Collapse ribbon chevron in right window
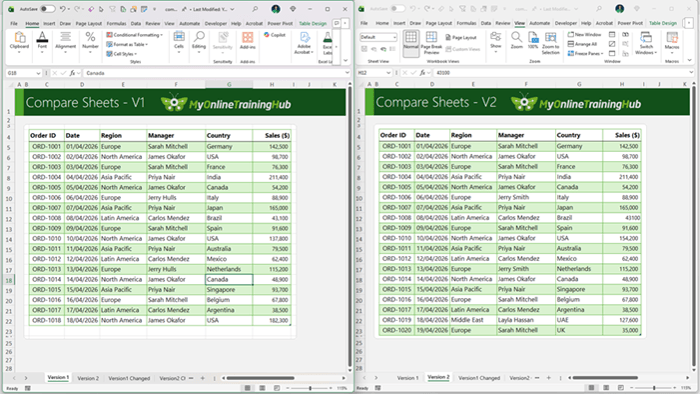Screen dimensions: 700x394 coord(689,60)
